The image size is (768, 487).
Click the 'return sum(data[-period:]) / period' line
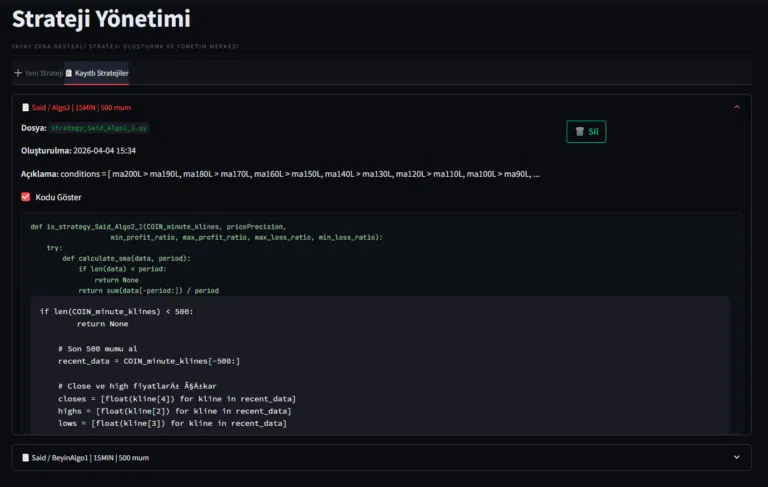pyautogui.click(x=148, y=291)
